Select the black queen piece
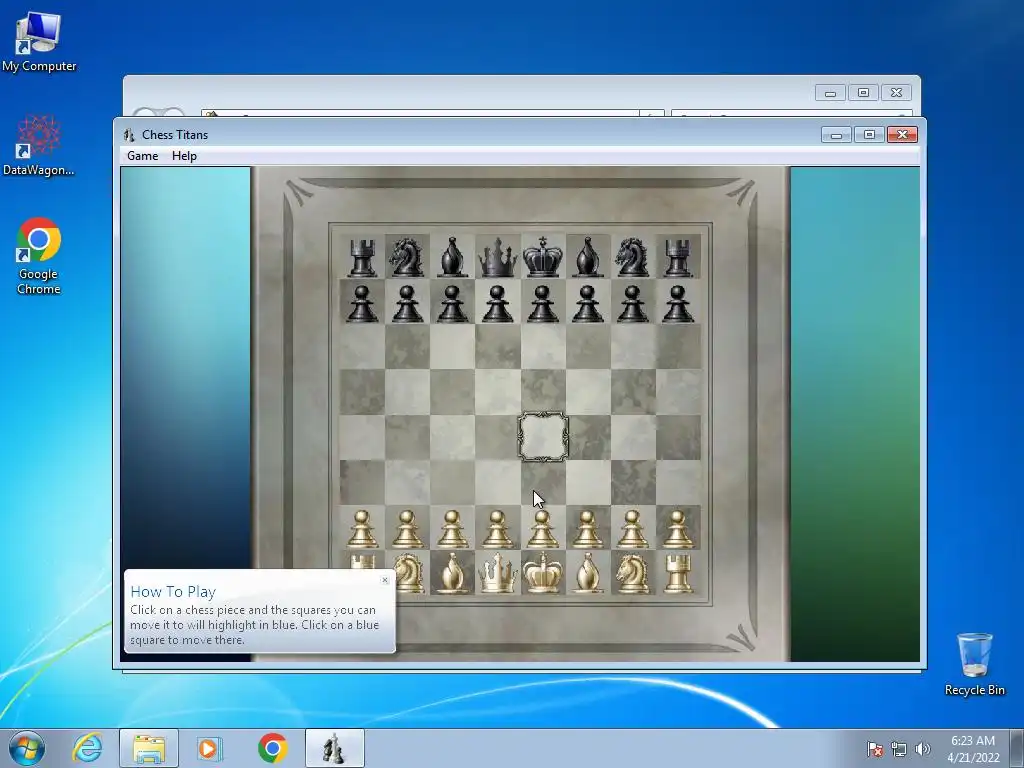 [498, 257]
